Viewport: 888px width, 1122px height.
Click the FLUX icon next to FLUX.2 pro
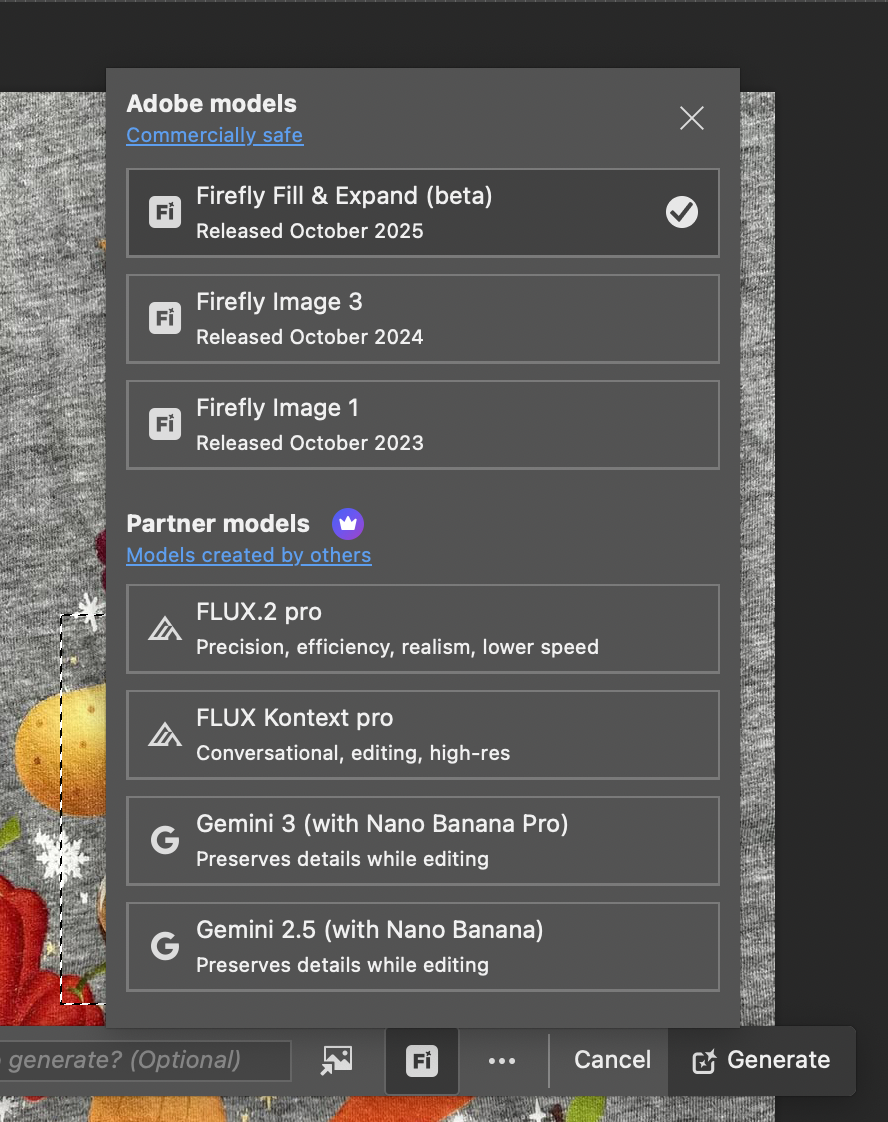164,628
